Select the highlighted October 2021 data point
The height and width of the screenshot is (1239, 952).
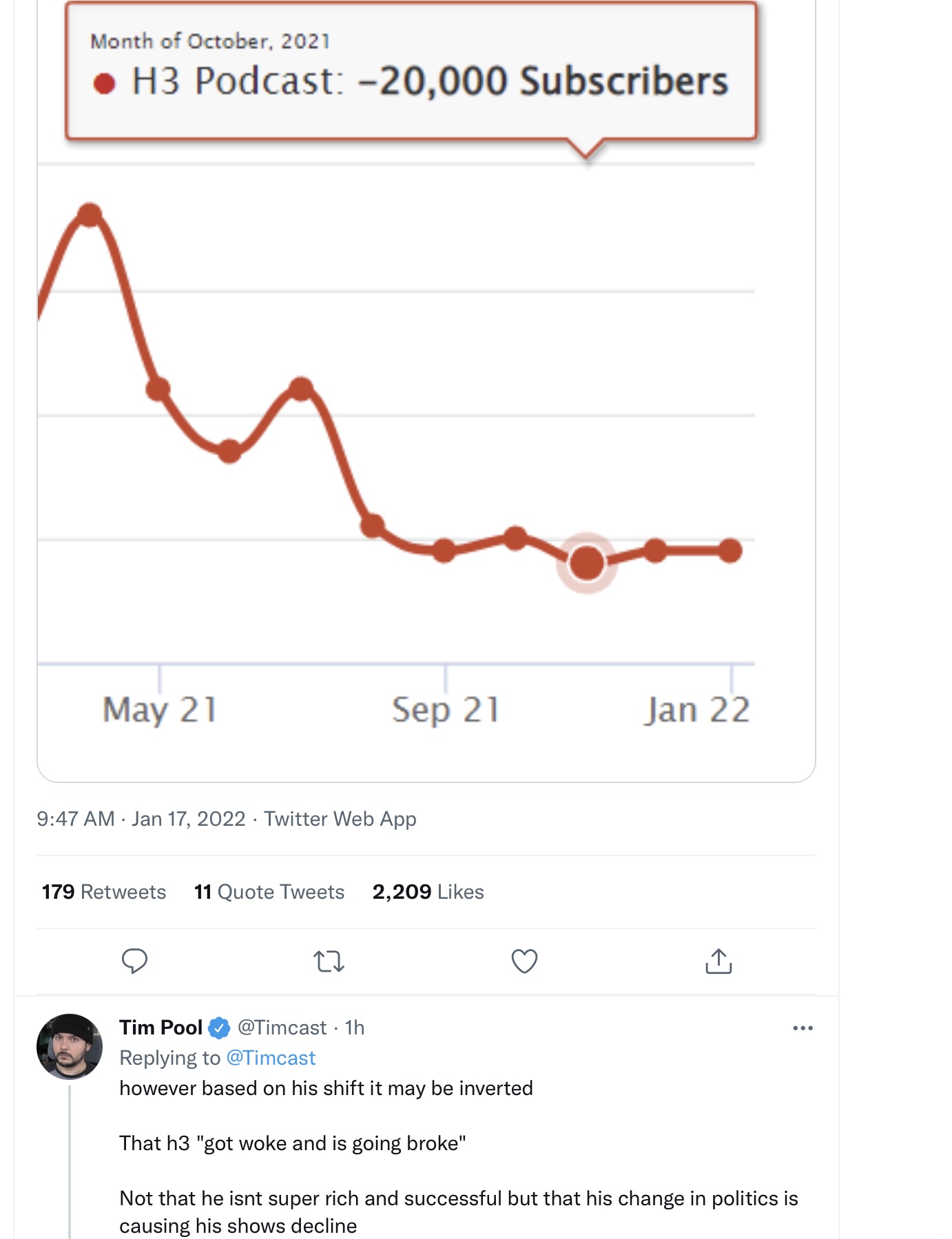pos(587,563)
